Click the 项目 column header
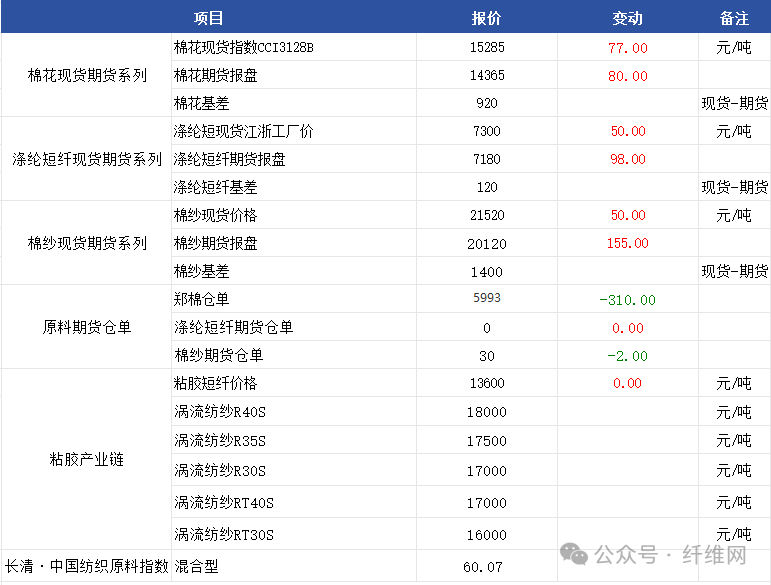 click(x=208, y=18)
